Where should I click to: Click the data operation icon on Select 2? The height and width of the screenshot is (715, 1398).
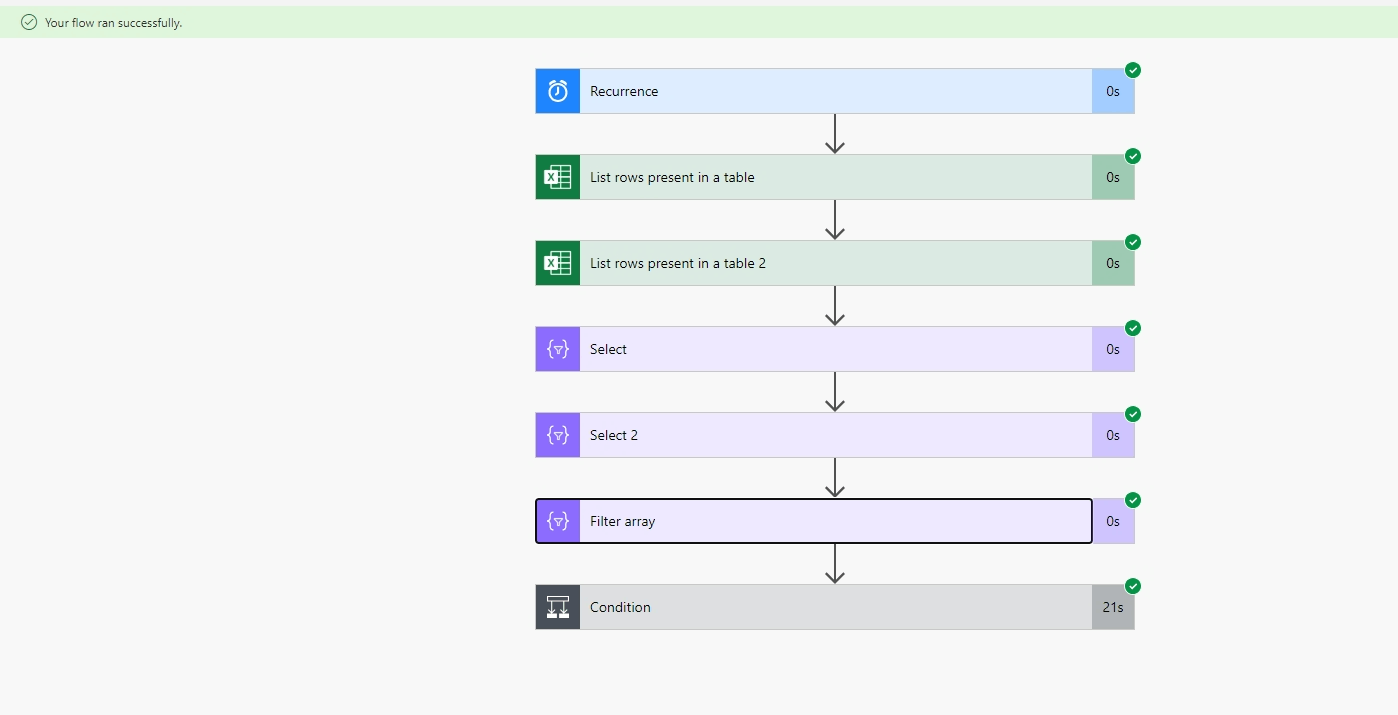(556, 434)
